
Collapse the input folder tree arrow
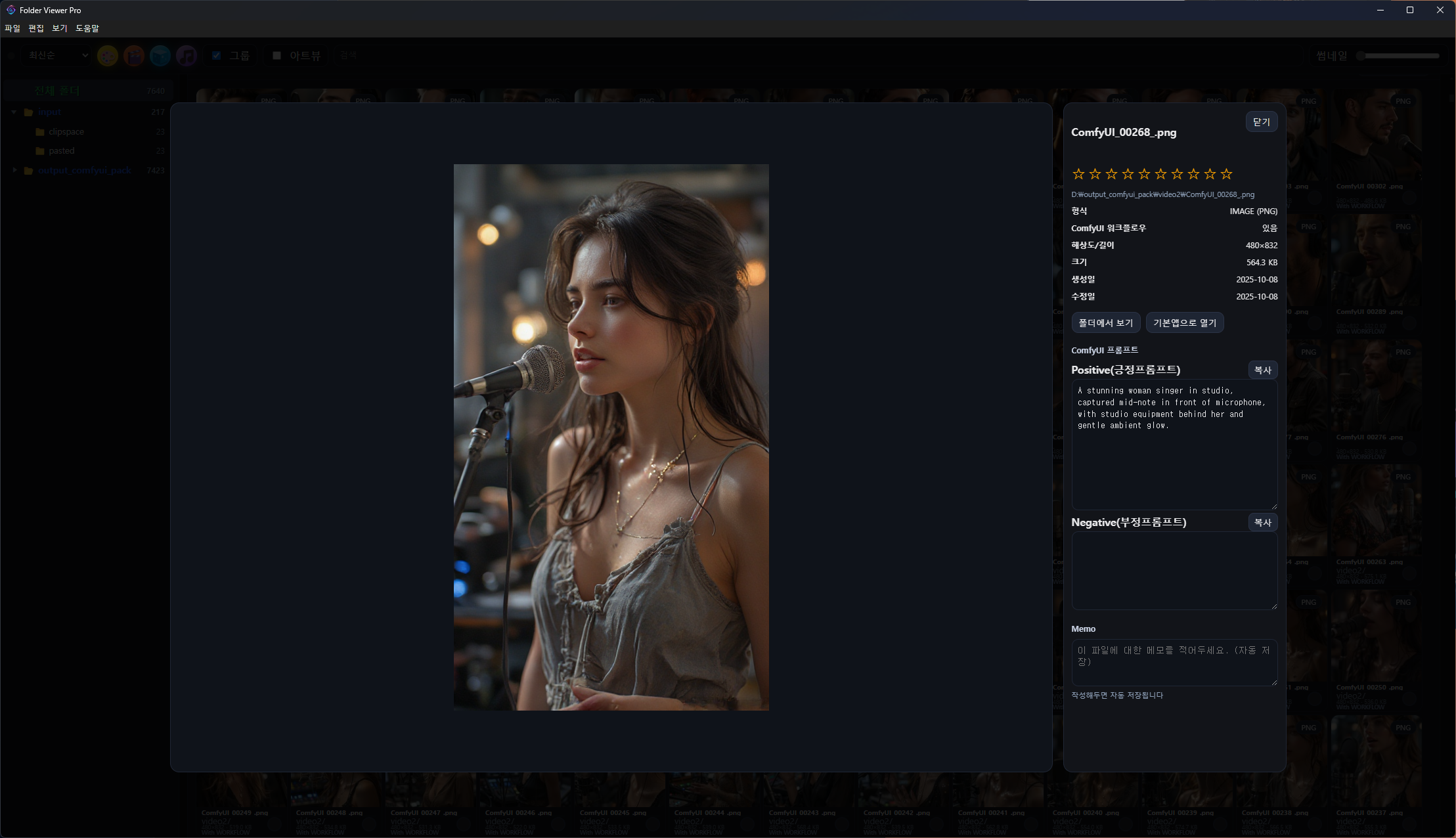point(14,112)
